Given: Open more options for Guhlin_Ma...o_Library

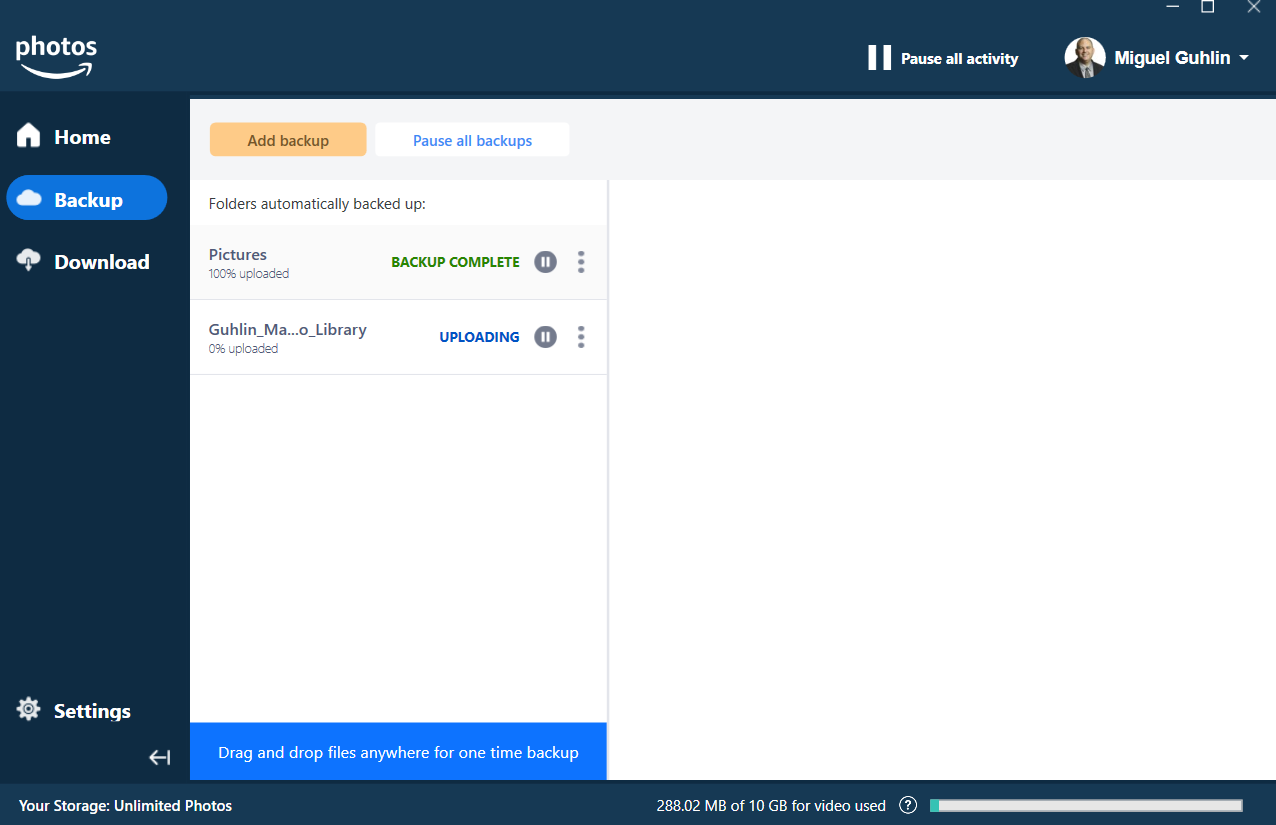Looking at the screenshot, I should 581,337.
